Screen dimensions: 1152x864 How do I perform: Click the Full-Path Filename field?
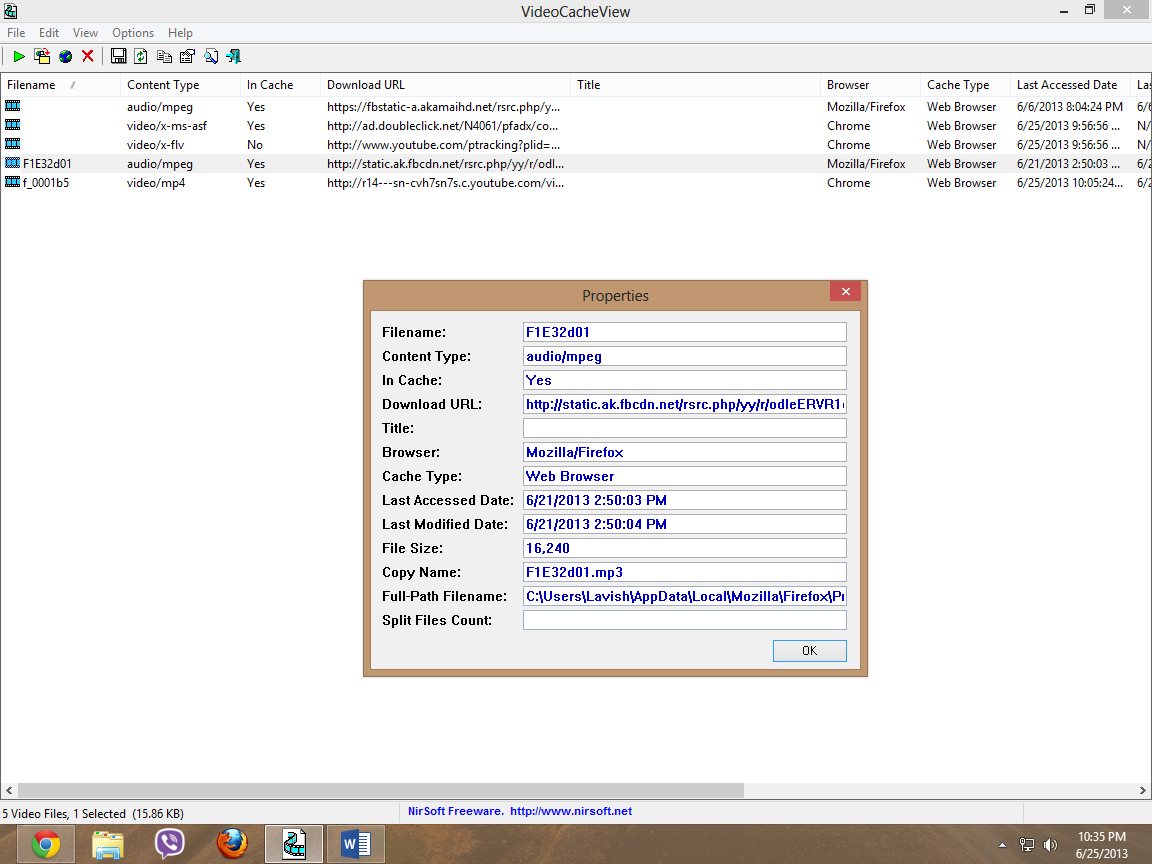(685, 596)
